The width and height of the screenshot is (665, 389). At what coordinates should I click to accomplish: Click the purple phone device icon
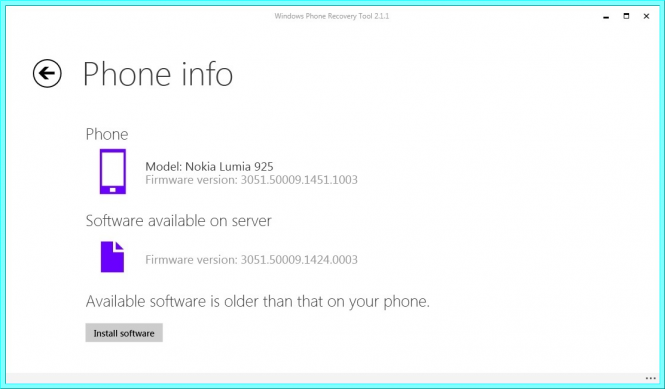pyautogui.click(x=113, y=171)
